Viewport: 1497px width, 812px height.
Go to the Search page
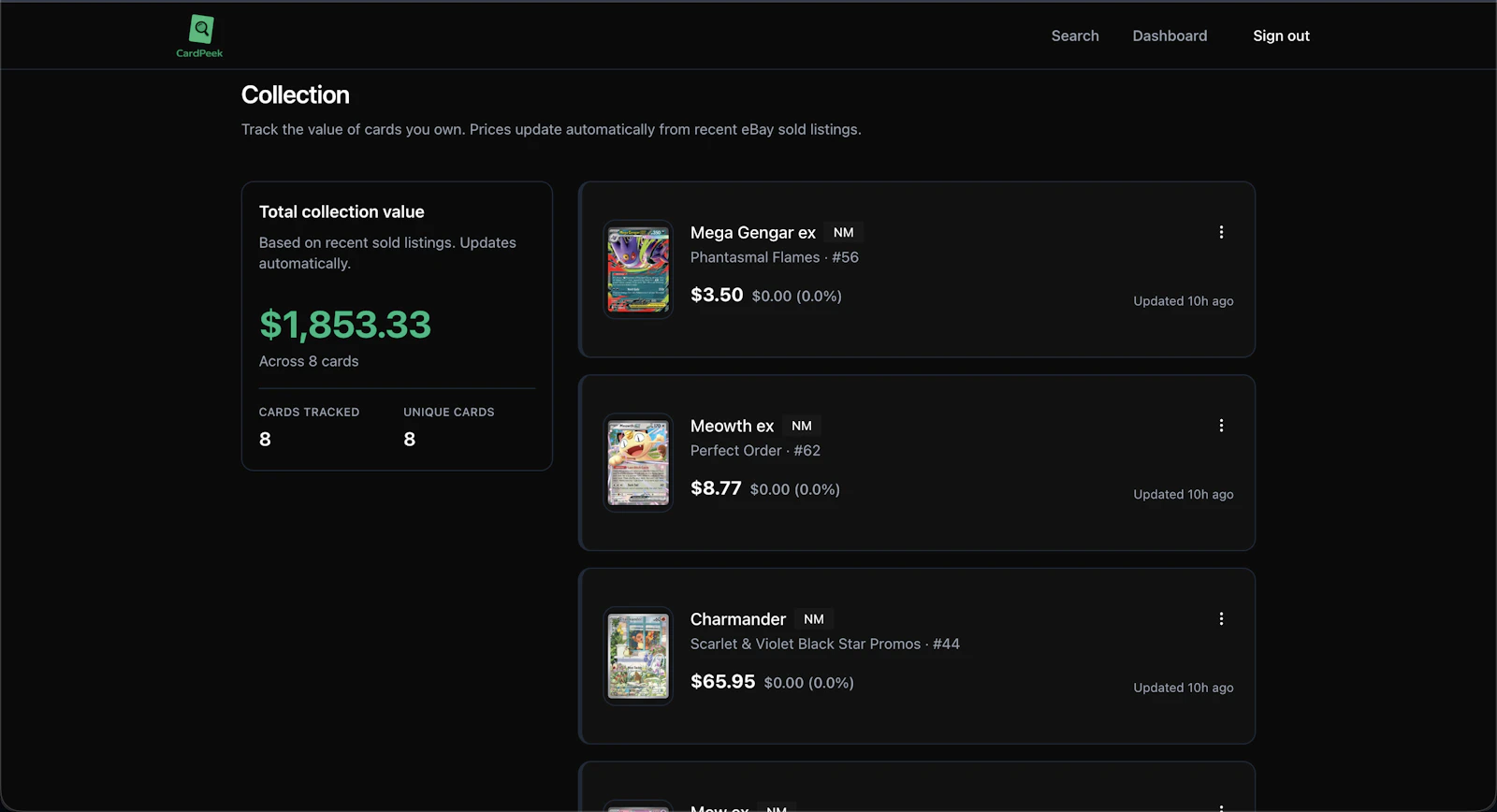1075,36
